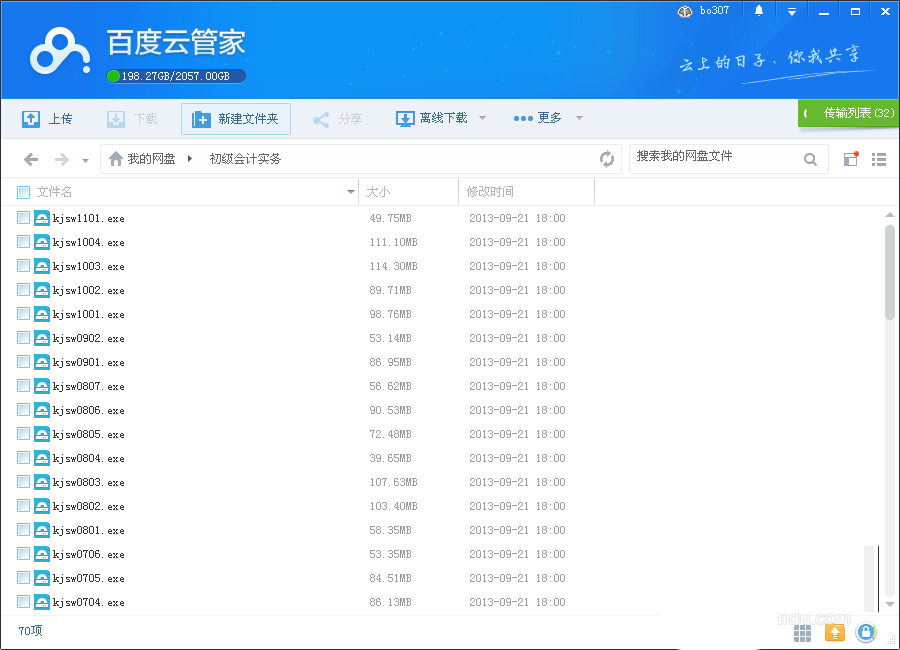Expand the 更多 dropdown arrow
Image resolution: width=900 pixels, height=650 pixels.
(579, 118)
